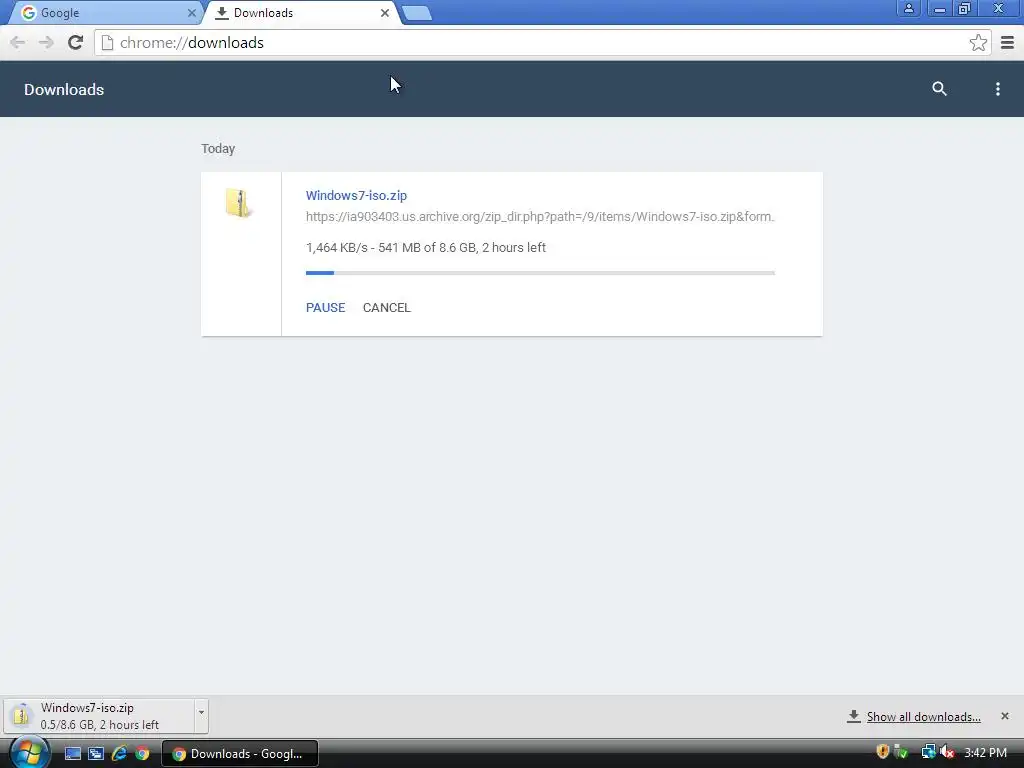The height and width of the screenshot is (768, 1024).
Task: Open the Downloads page three-dot menu
Action: click(x=997, y=89)
